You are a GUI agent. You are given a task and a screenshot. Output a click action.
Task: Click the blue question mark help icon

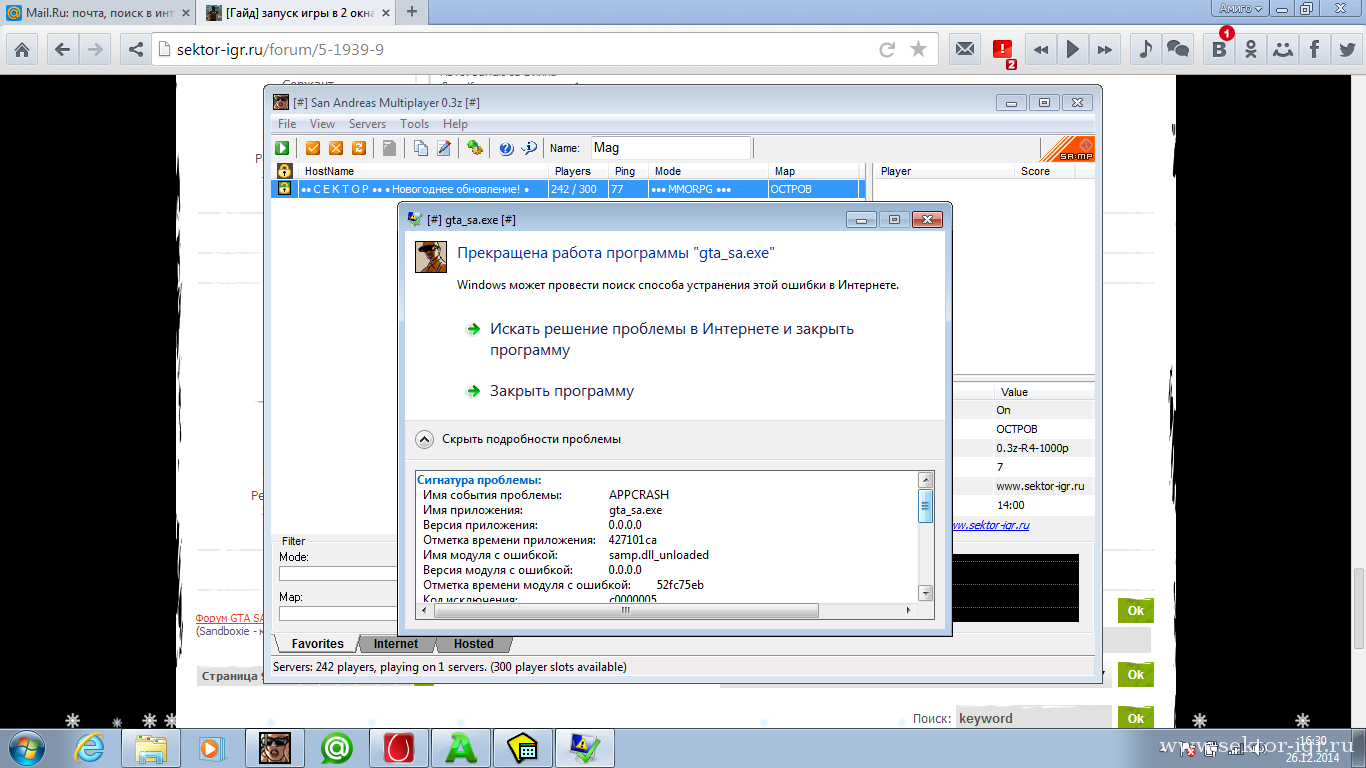(x=506, y=148)
